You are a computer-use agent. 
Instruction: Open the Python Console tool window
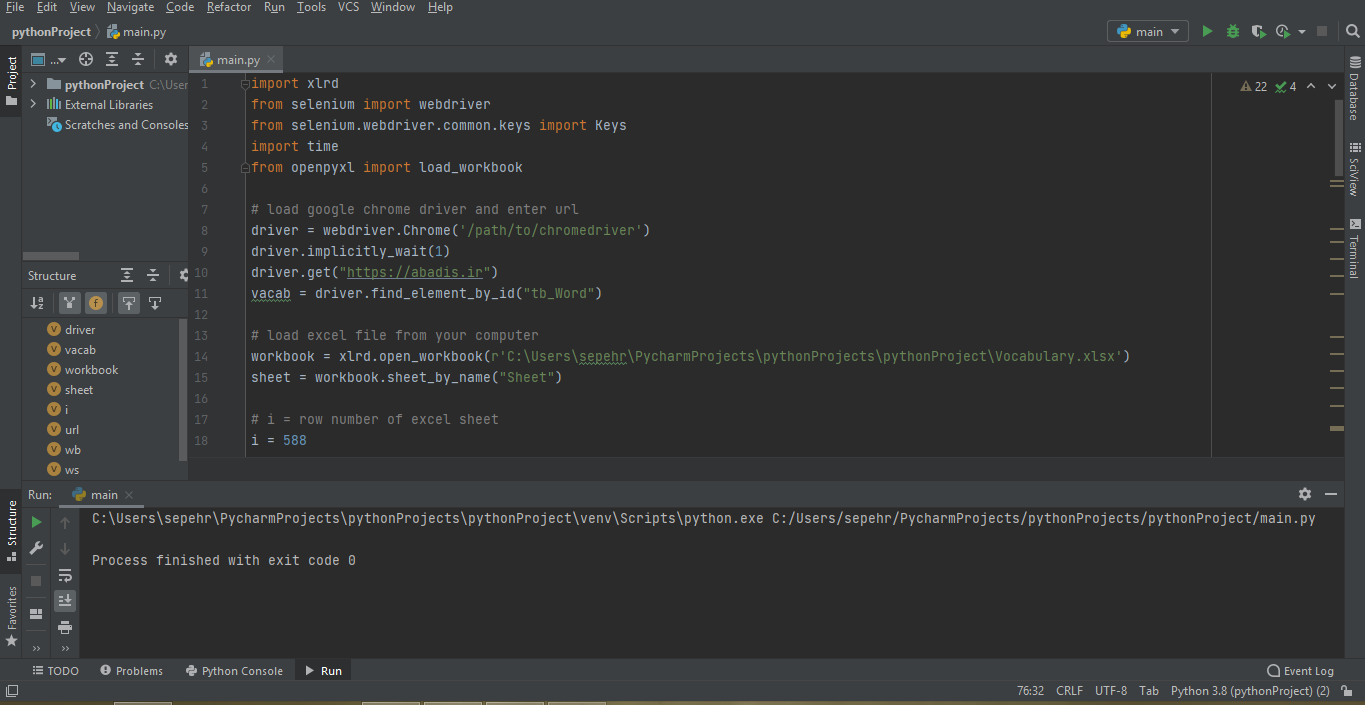[x=234, y=671]
